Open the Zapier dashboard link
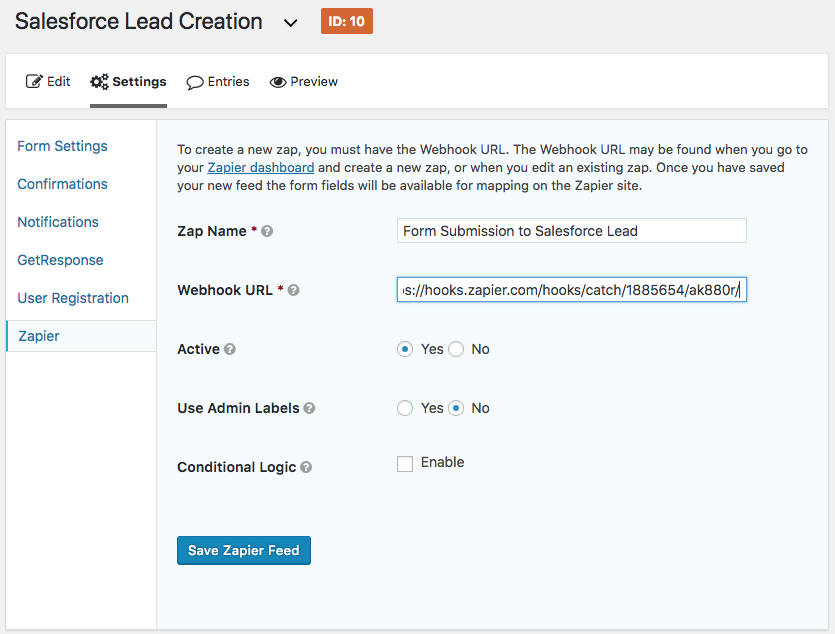835x634 pixels. 260,168
